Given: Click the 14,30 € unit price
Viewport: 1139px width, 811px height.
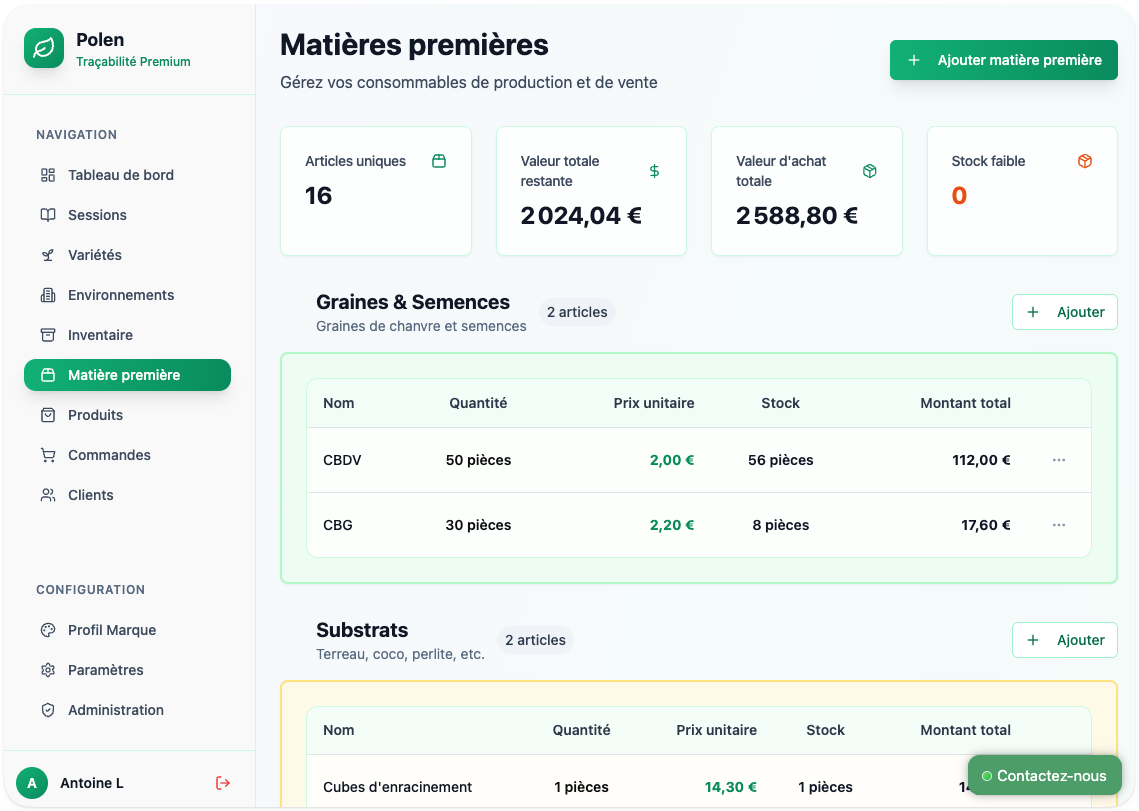Looking at the screenshot, I should (731, 787).
